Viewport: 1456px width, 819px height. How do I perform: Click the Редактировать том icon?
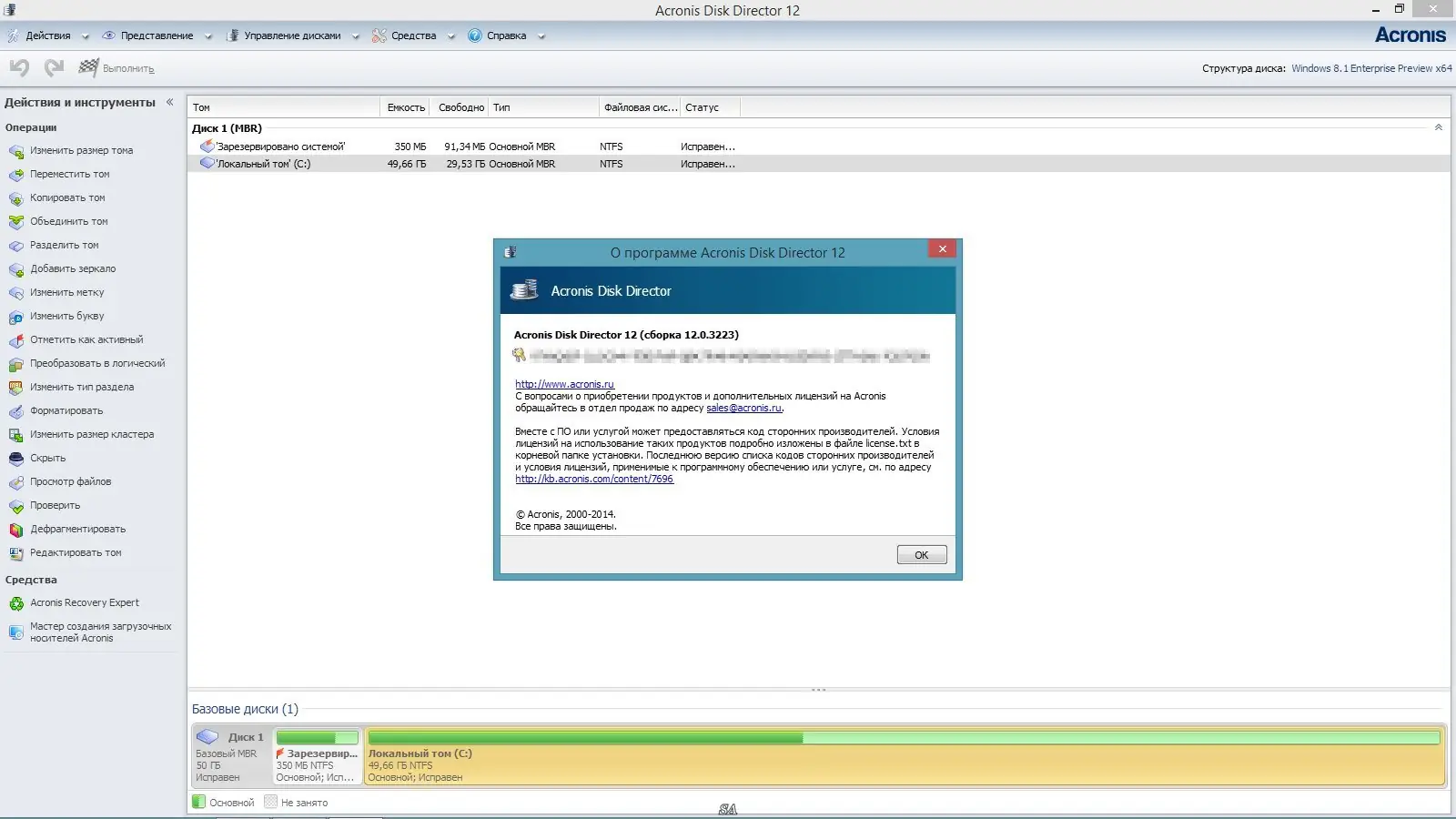click(x=16, y=553)
